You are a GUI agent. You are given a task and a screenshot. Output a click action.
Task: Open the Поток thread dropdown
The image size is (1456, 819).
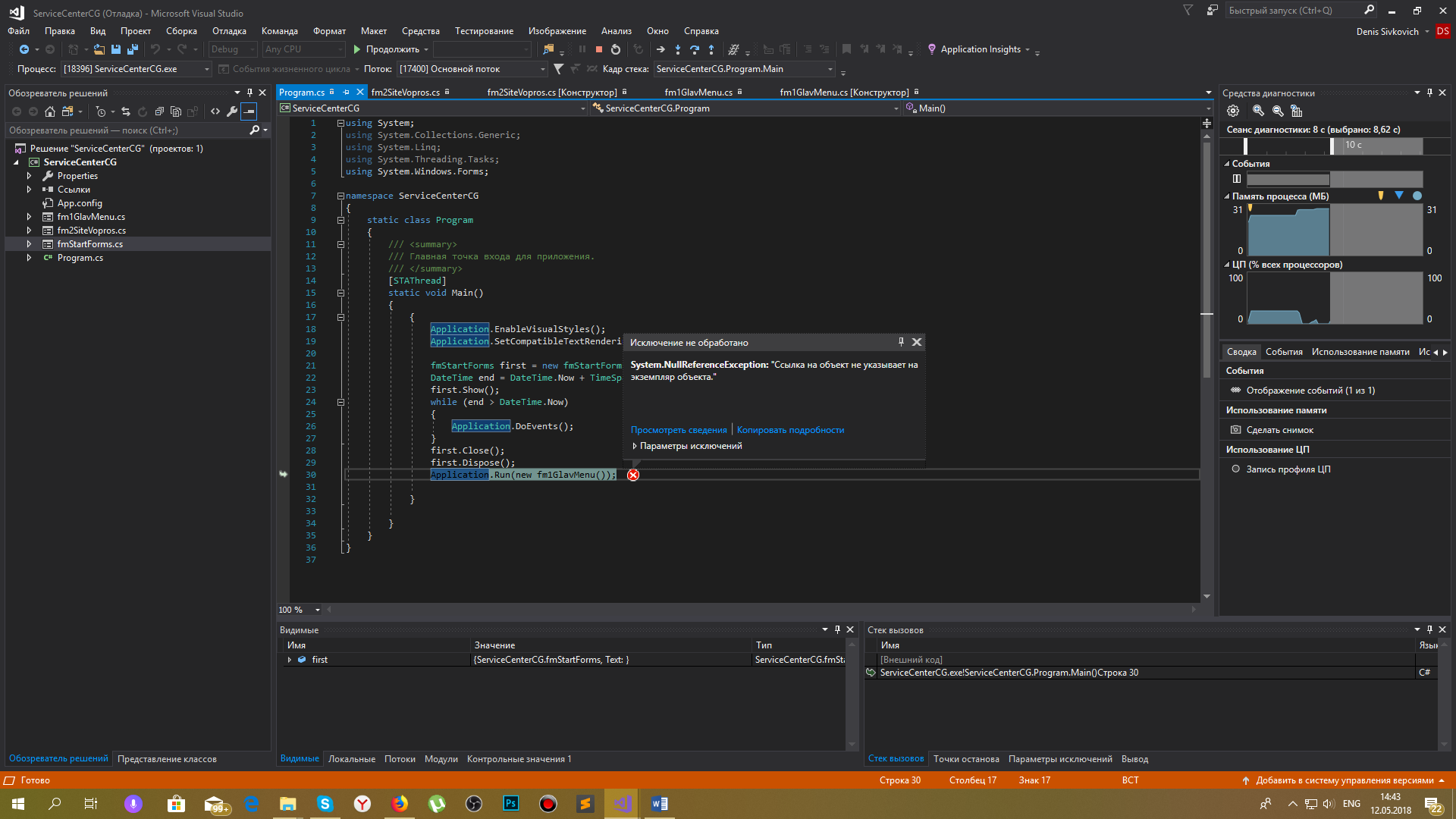(472, 69)
